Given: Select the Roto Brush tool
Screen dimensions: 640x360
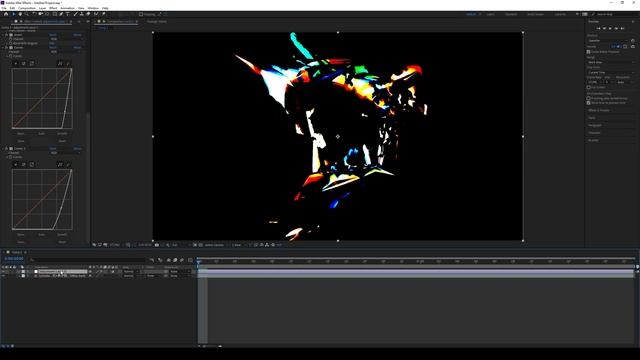Looking at the screenshot, I should coord(96,14).
